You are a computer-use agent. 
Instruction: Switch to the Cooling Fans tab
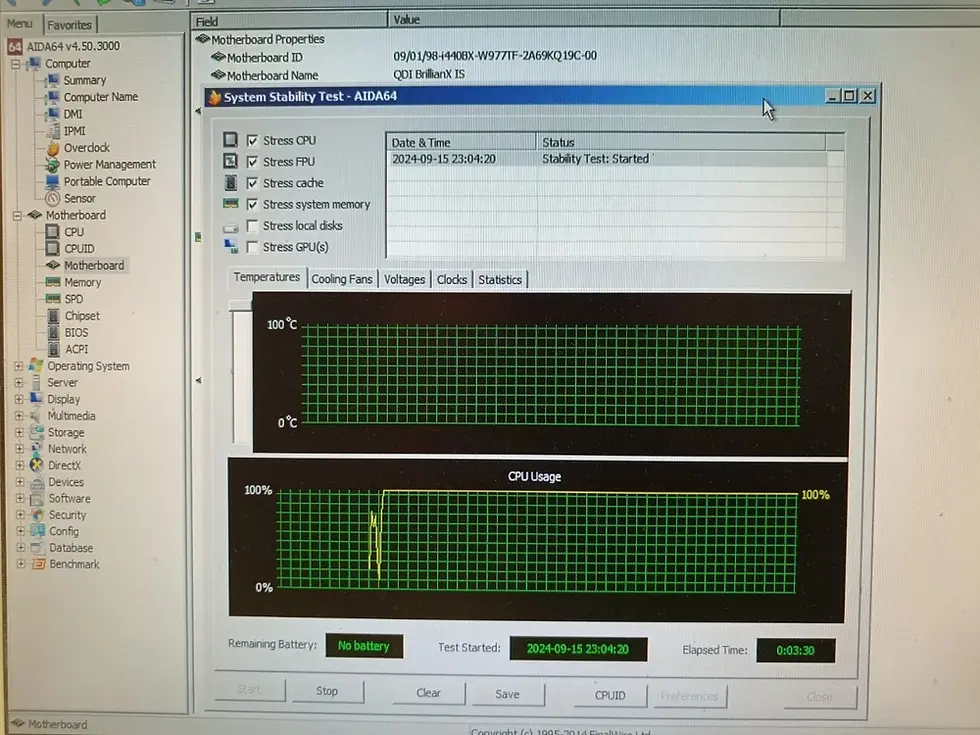tap(342, 279)
